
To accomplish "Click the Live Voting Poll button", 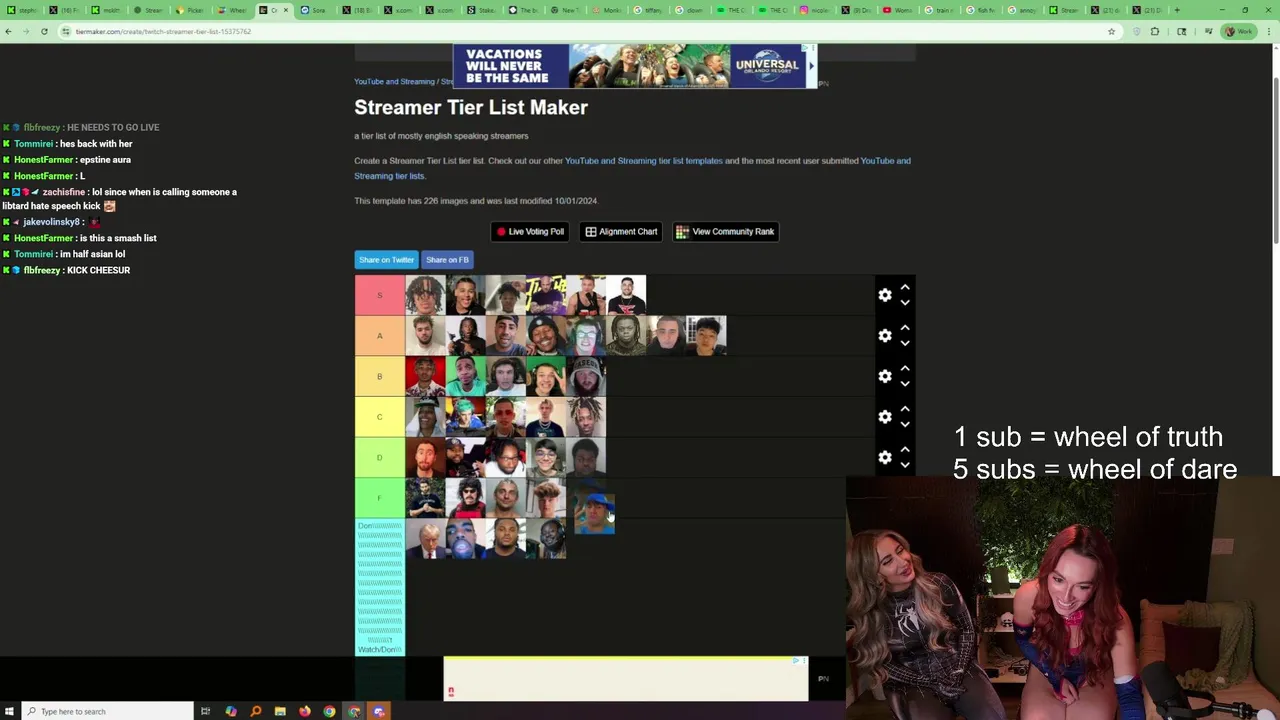I will coord(530,232).
